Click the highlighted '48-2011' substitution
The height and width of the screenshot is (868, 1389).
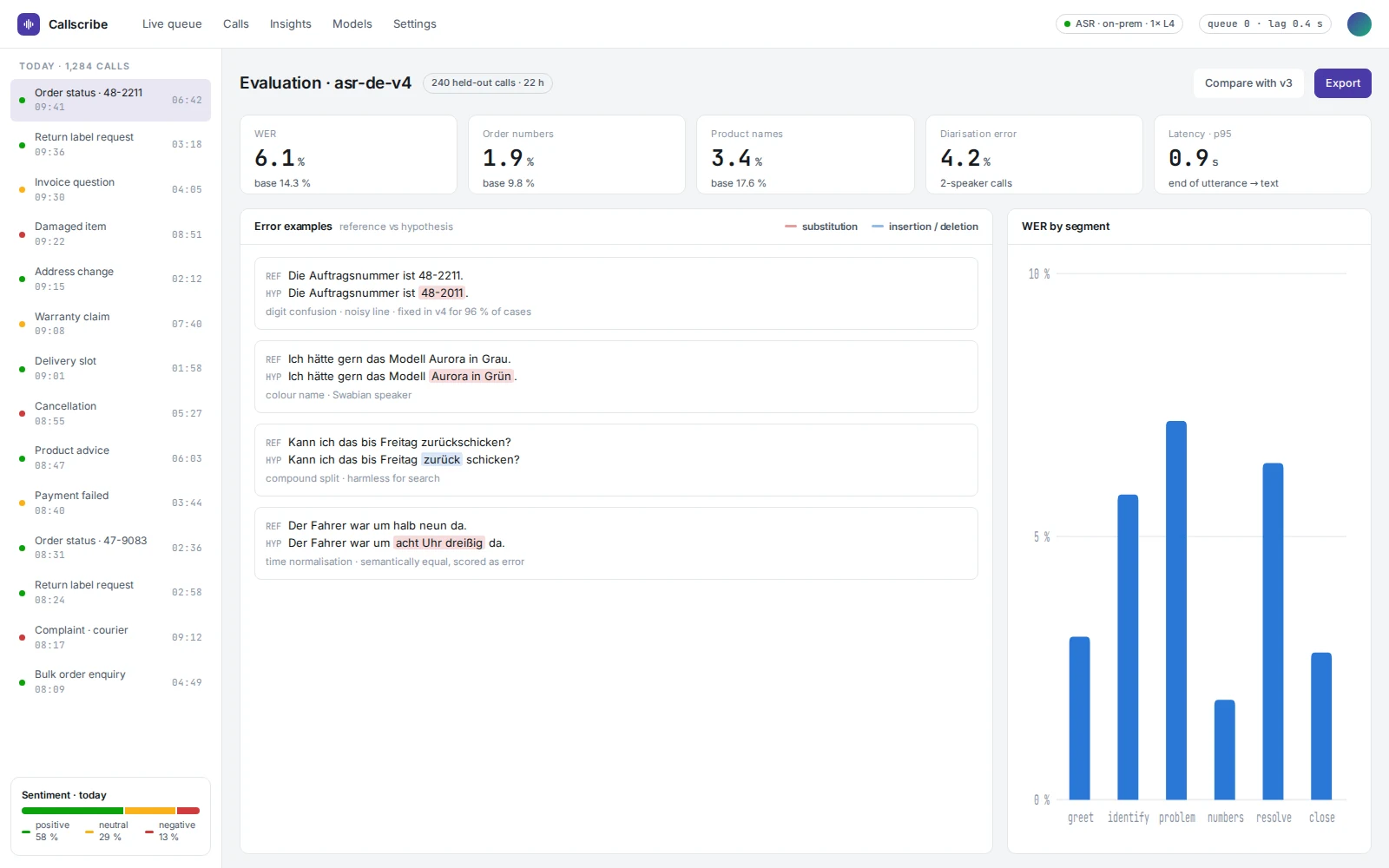click(442, 293)
